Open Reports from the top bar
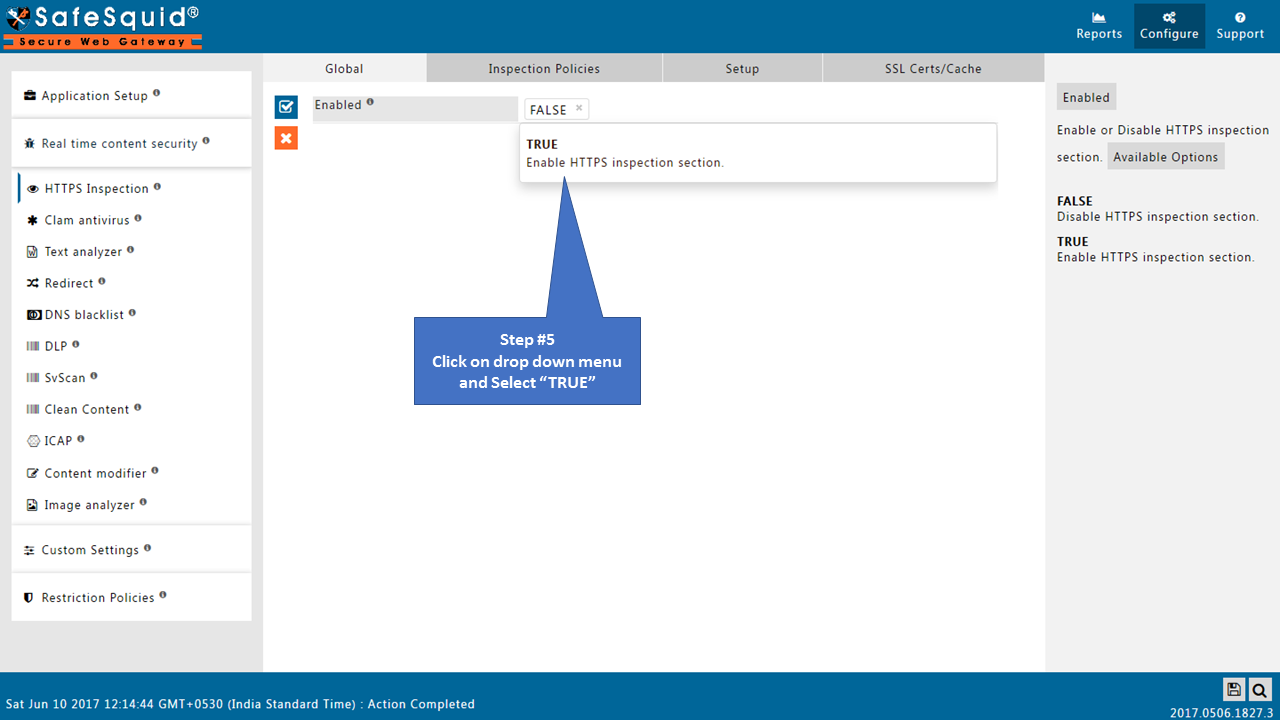This screenshot has width=1280, height=720. [1099, 26]
